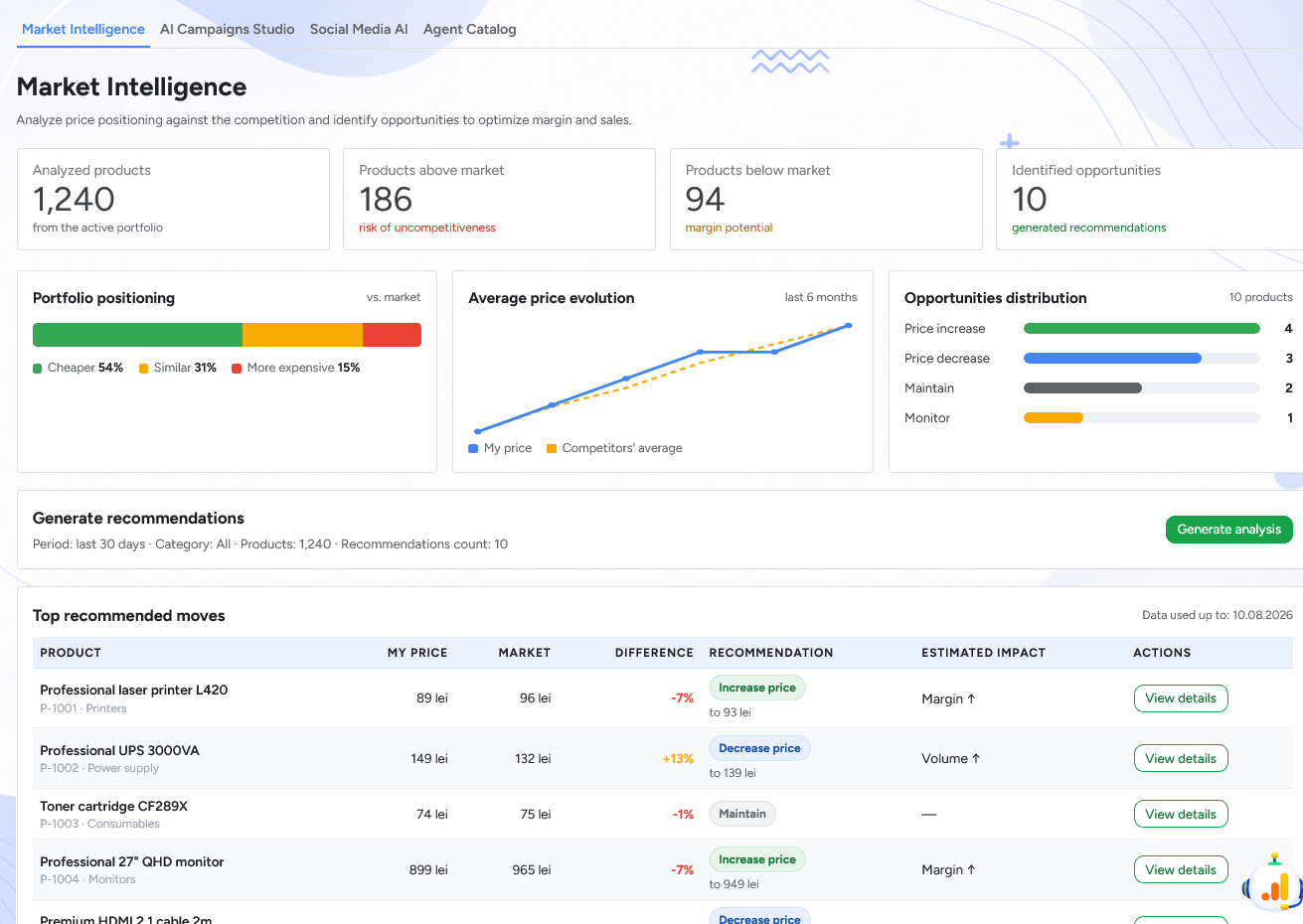Click the Maintain badge for Toner cartridge
Viewport: 1303px width, 924px height.
742,814
